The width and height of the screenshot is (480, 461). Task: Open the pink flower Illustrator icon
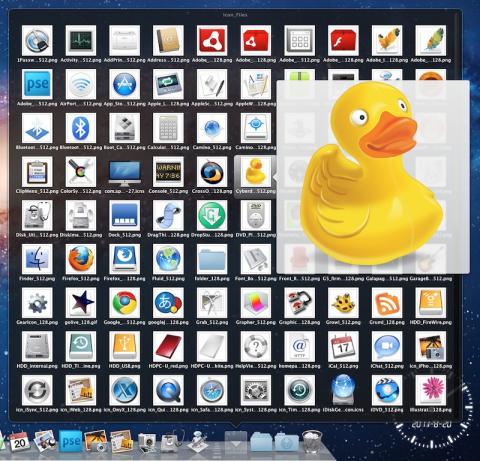coord(431,390)
